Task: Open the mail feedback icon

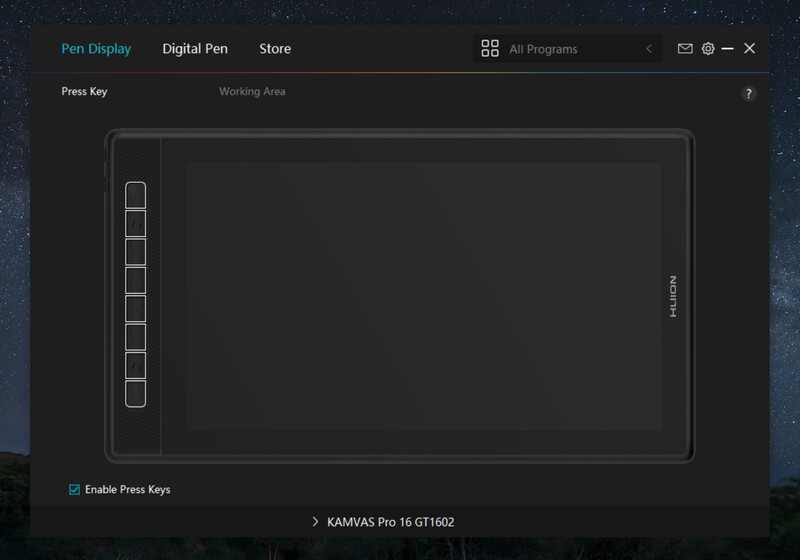Action: click(685, 48)
